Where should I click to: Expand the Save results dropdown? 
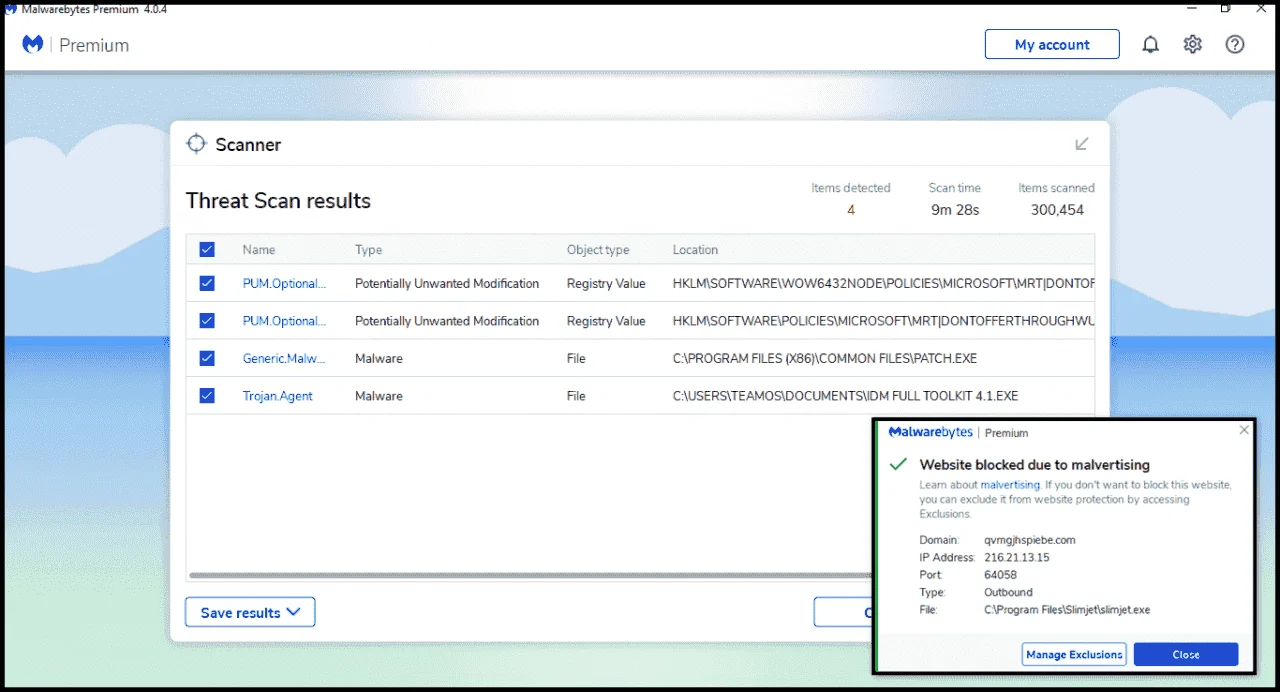250,612
